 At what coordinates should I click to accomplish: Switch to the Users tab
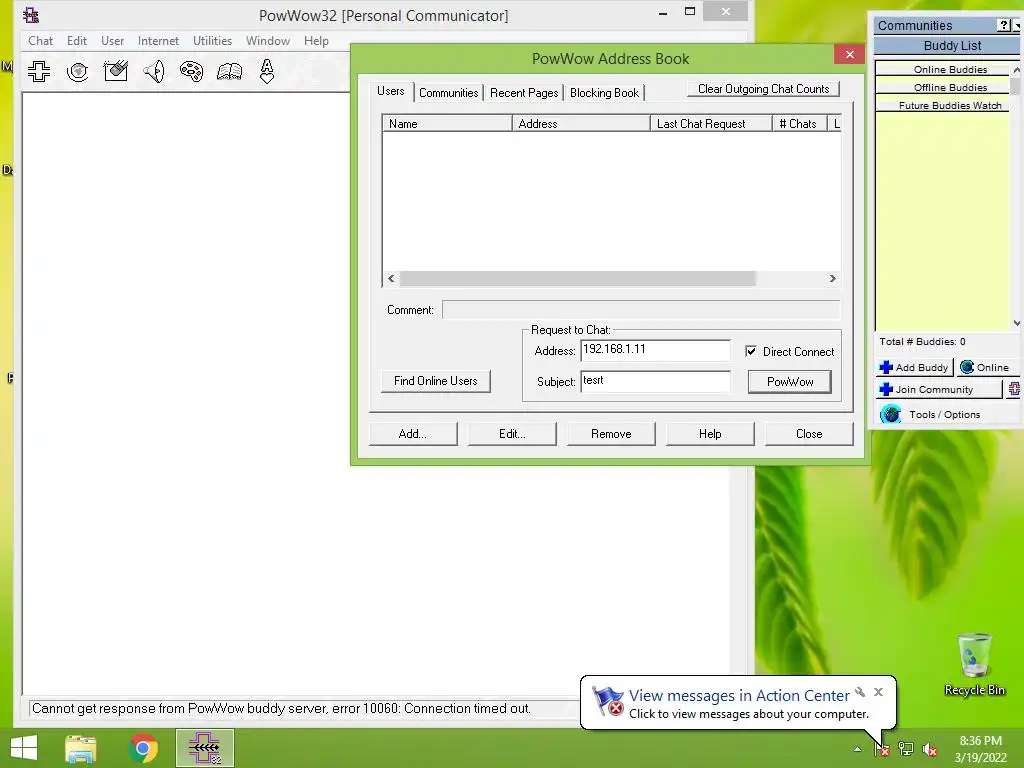391,91
